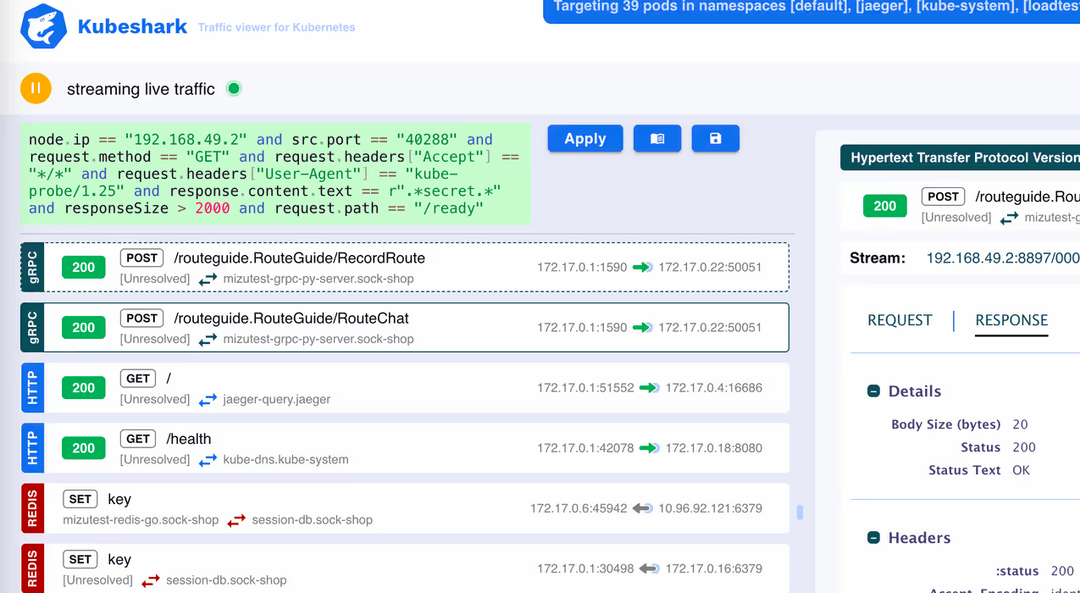This screenshot has height=593, width=1080.
Task: Click the targeting 39 pods banner
Action: [x=812, y=10]
